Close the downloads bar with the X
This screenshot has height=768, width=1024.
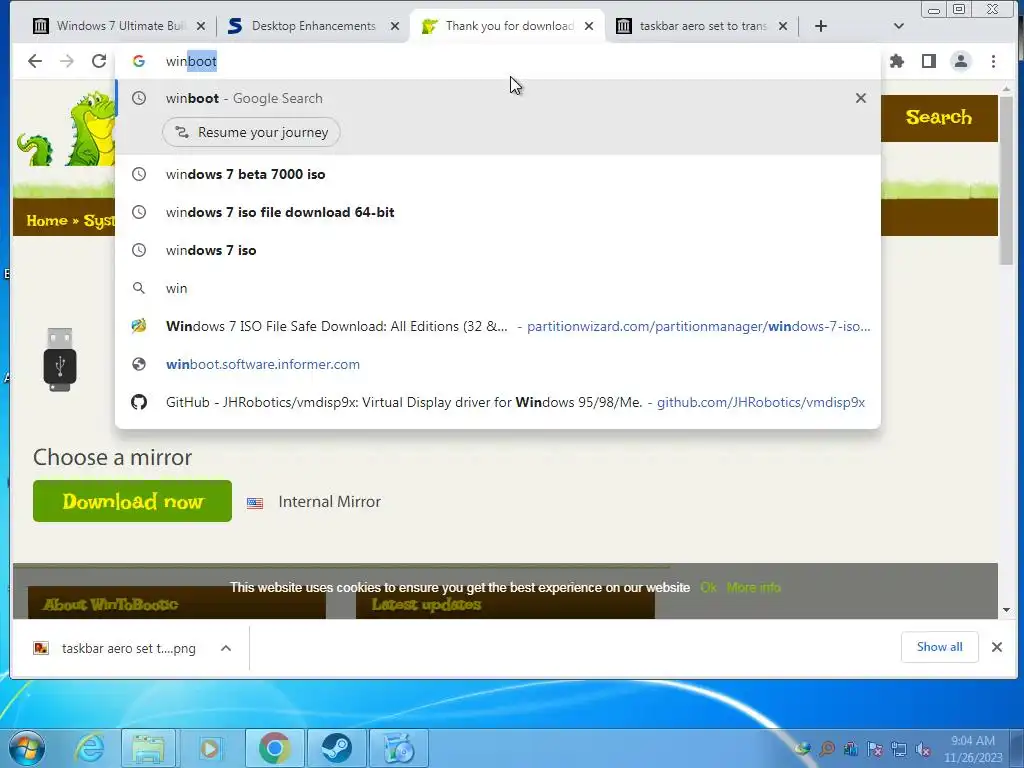[997, 647]
